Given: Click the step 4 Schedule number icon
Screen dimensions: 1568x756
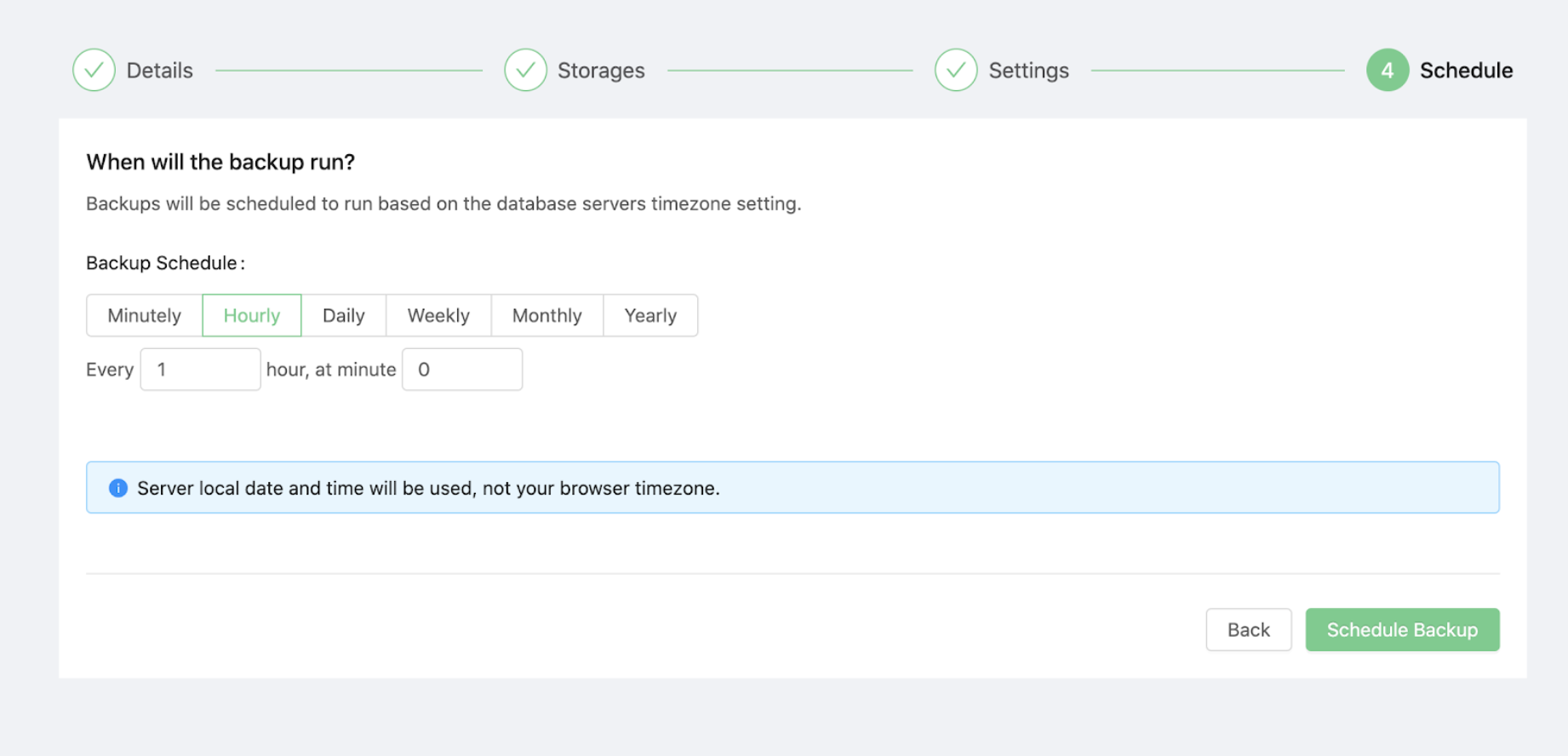Looking at the screenshot, I should (1387, 70).
